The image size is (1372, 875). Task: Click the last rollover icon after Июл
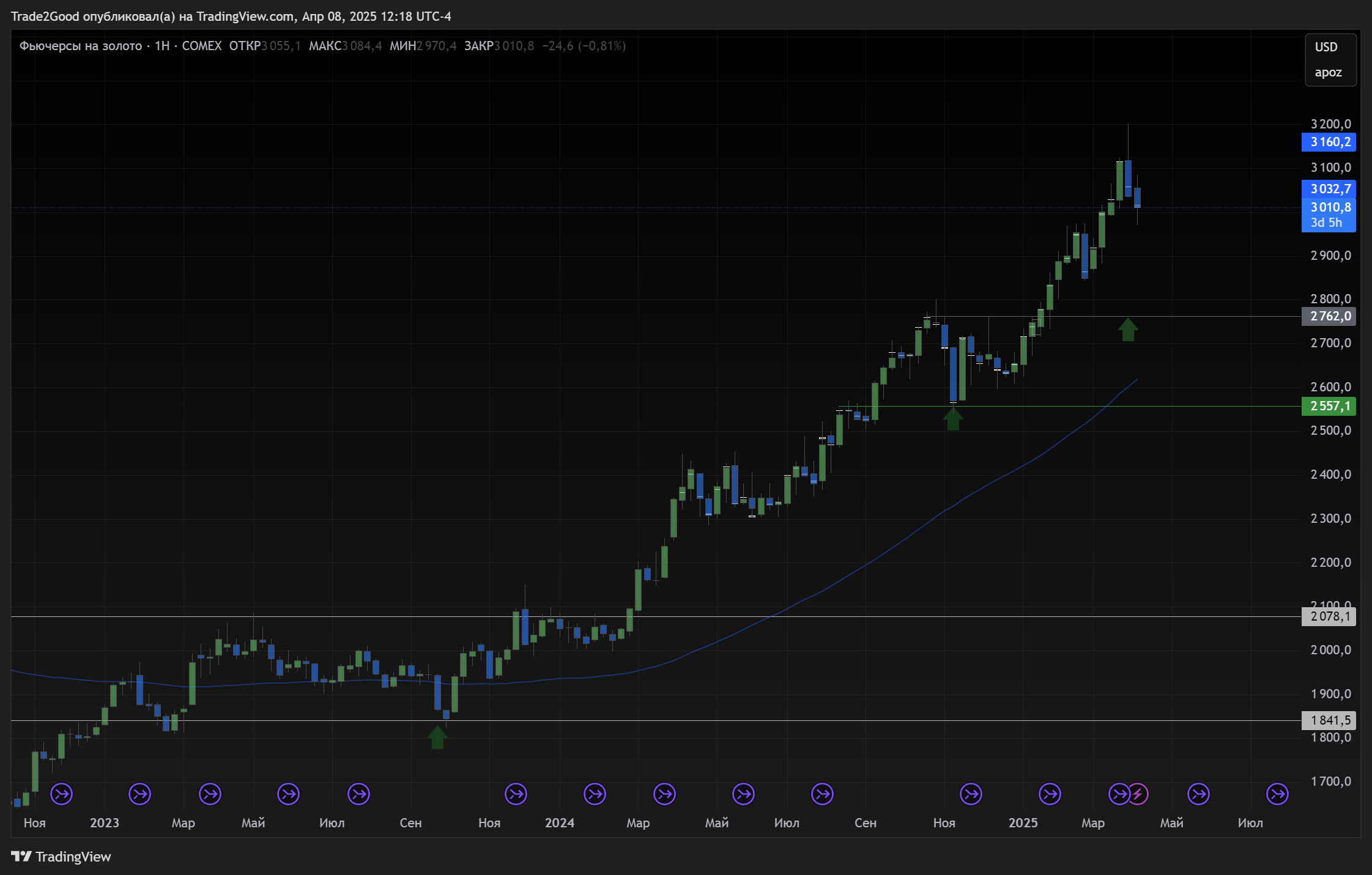pos(1277,794)
